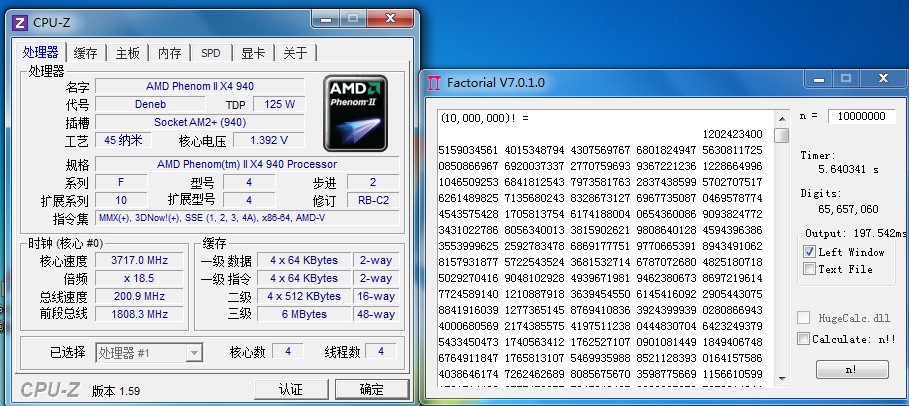Click the Factorial pi title icon

pos(433,83)
